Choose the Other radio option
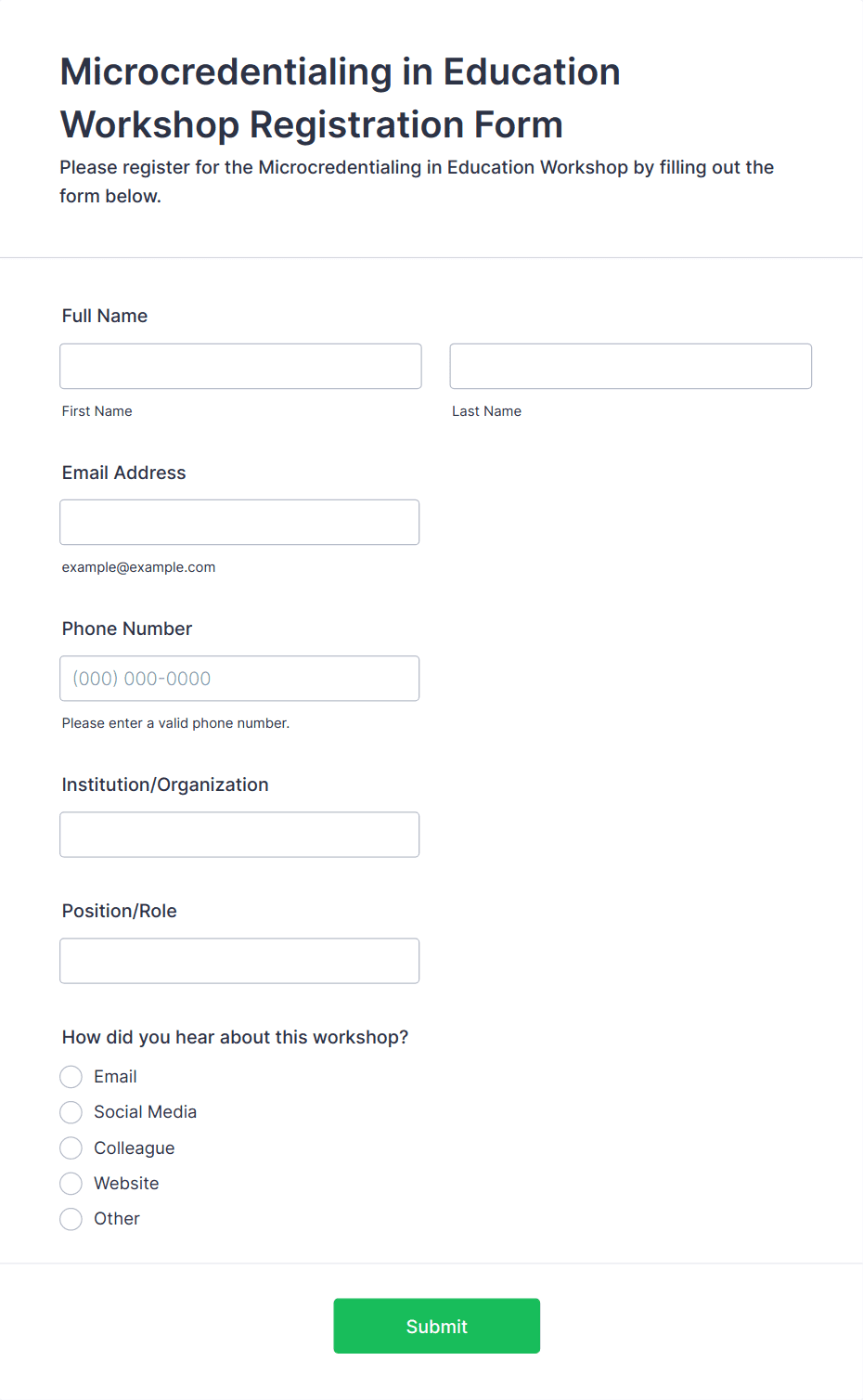863x1400 pixels. [x=71, y=1219]
